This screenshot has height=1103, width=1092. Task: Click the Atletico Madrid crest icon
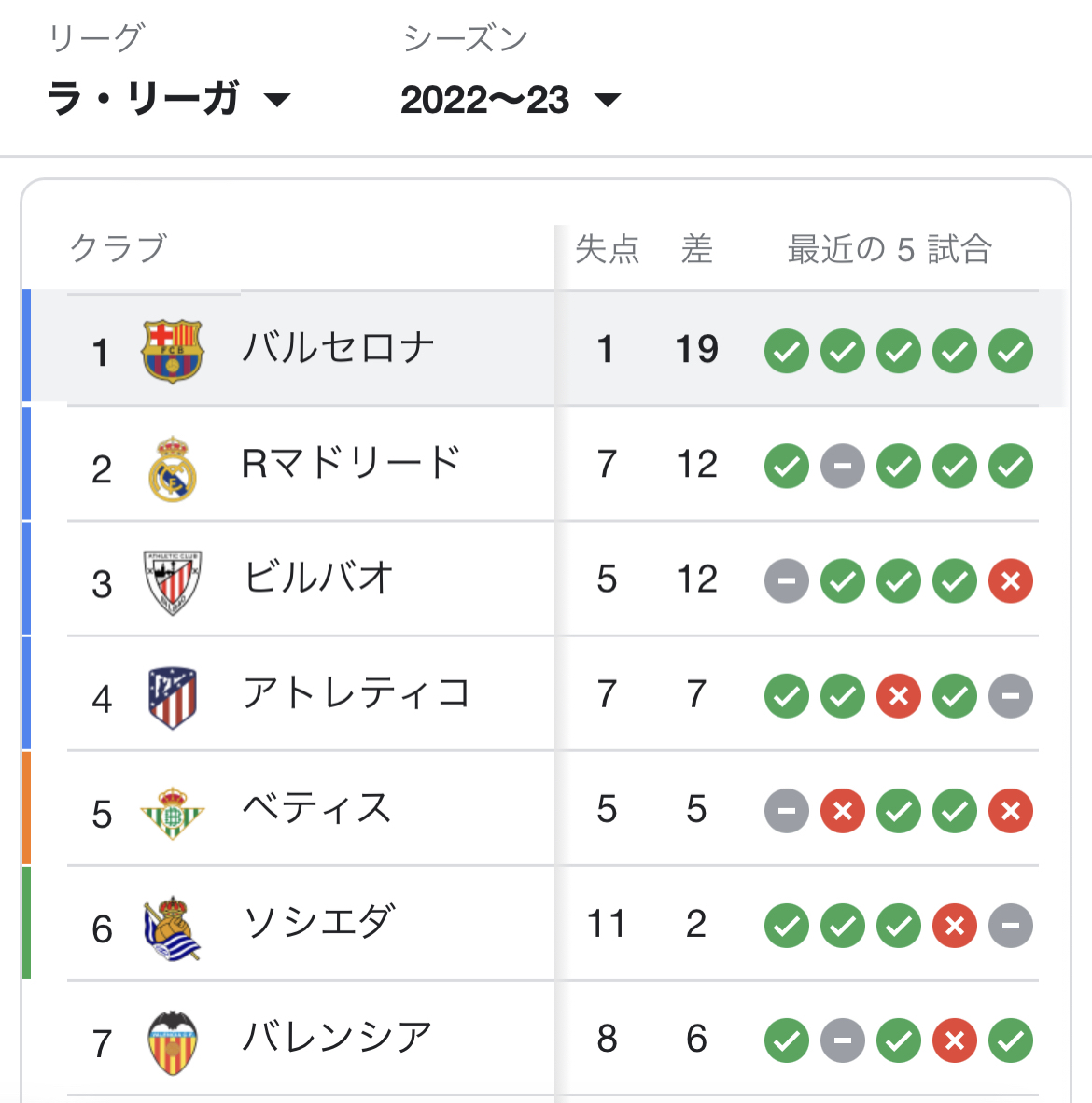[172, 696]
